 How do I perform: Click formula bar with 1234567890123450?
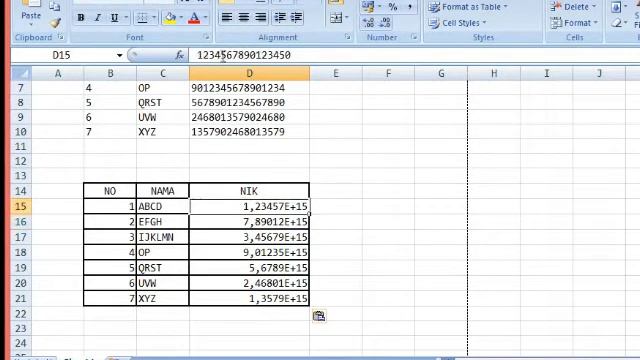(x=414, y=55)
